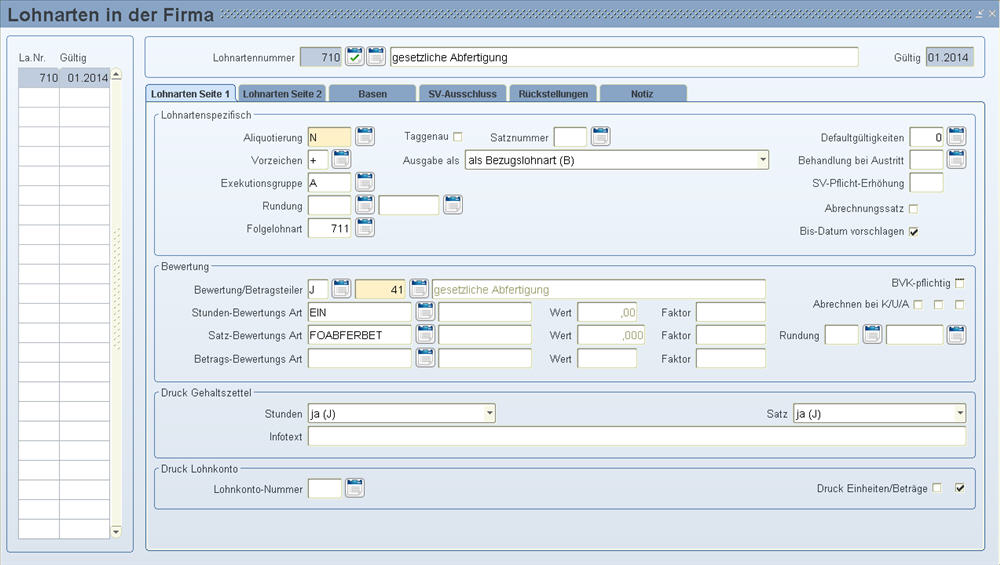
Task: Click lookup icon next to Folgelohnart 711
Action: [x=365, y=228]
